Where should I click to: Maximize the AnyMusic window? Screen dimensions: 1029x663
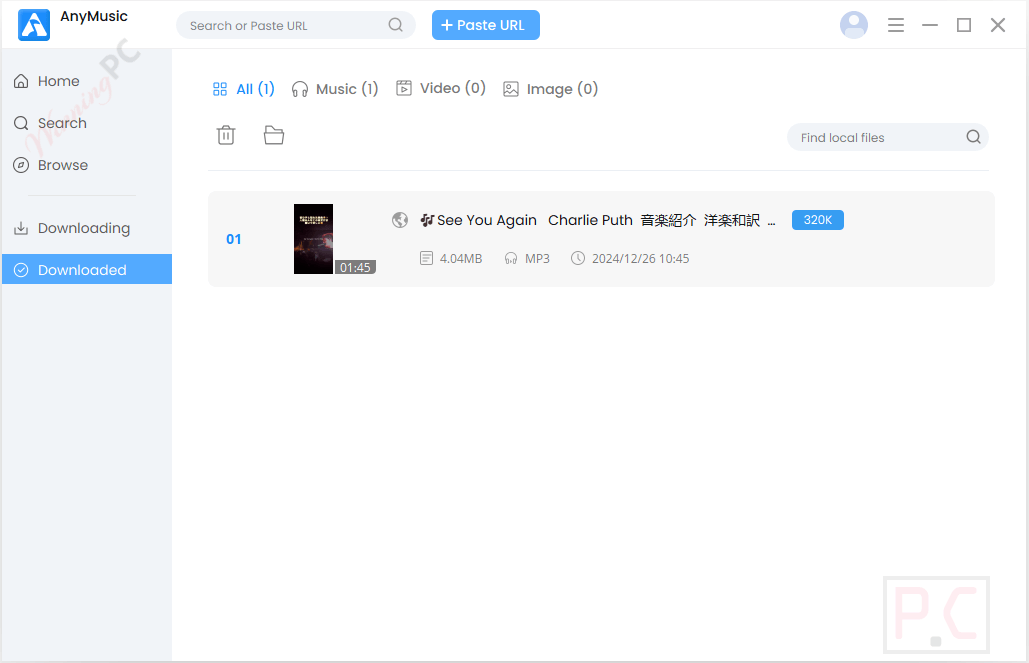(963, 25)
